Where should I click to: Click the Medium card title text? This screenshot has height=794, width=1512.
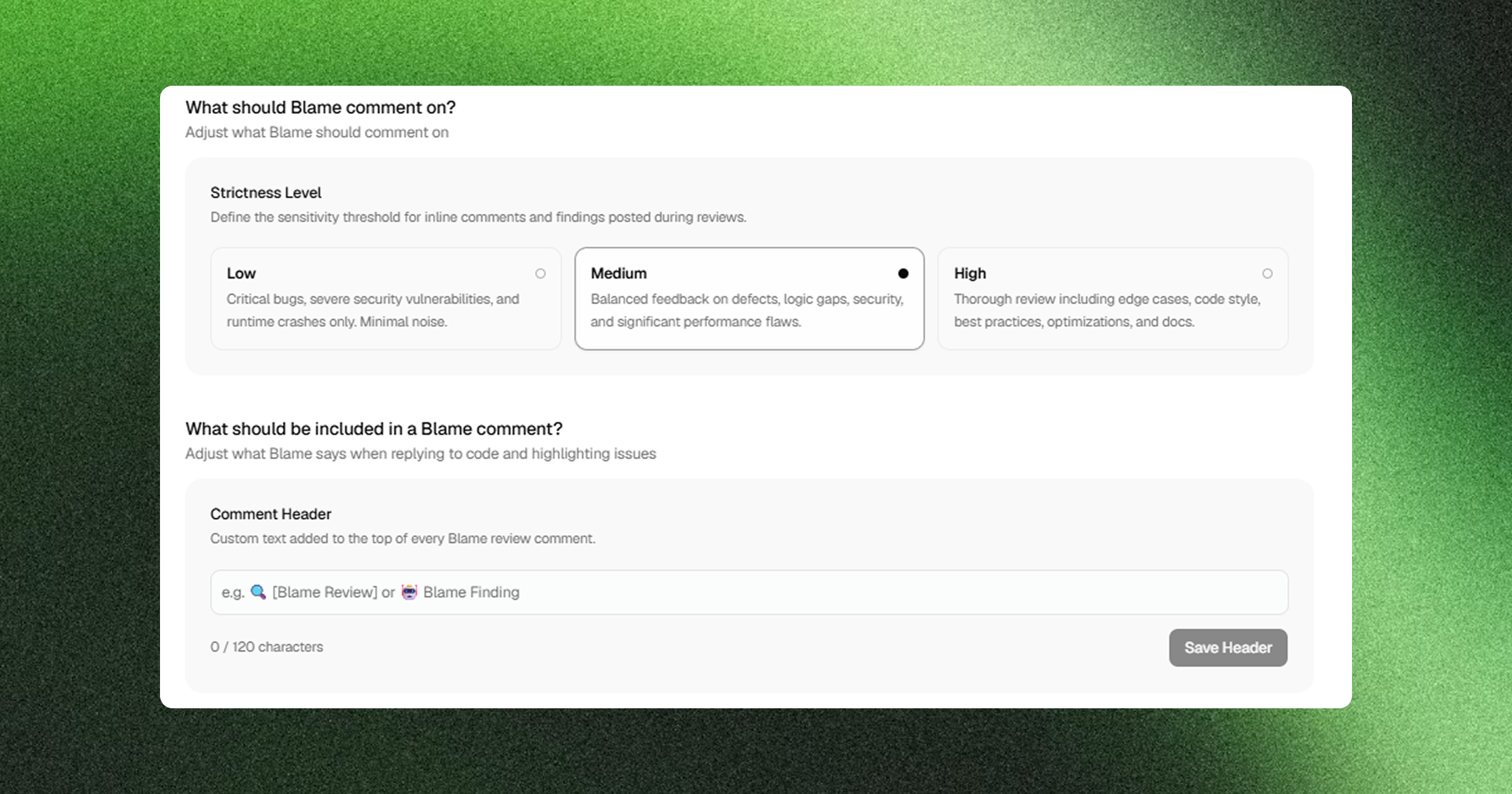coord(619,273)
